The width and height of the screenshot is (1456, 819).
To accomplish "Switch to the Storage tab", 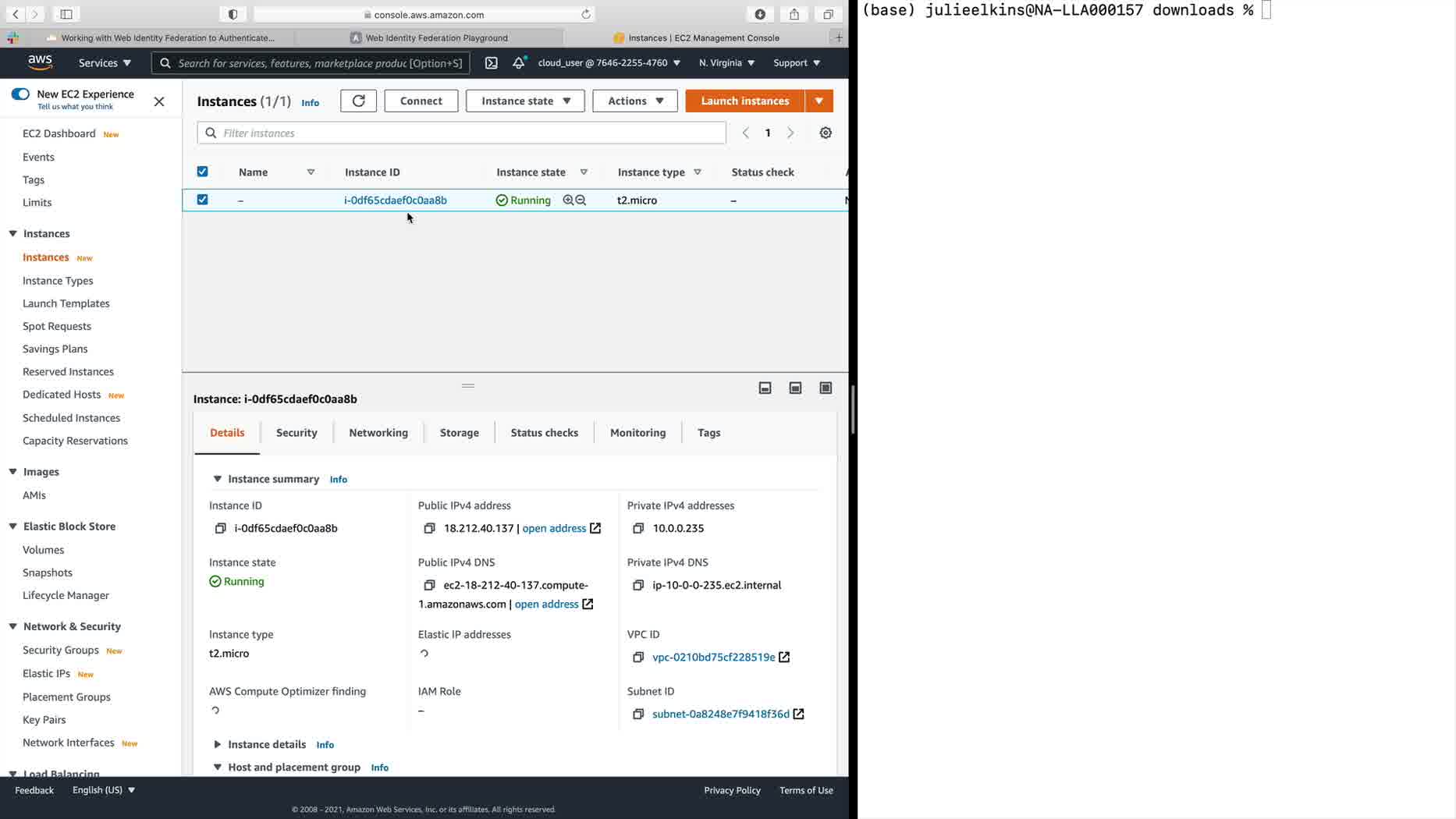I will (460, 433).
